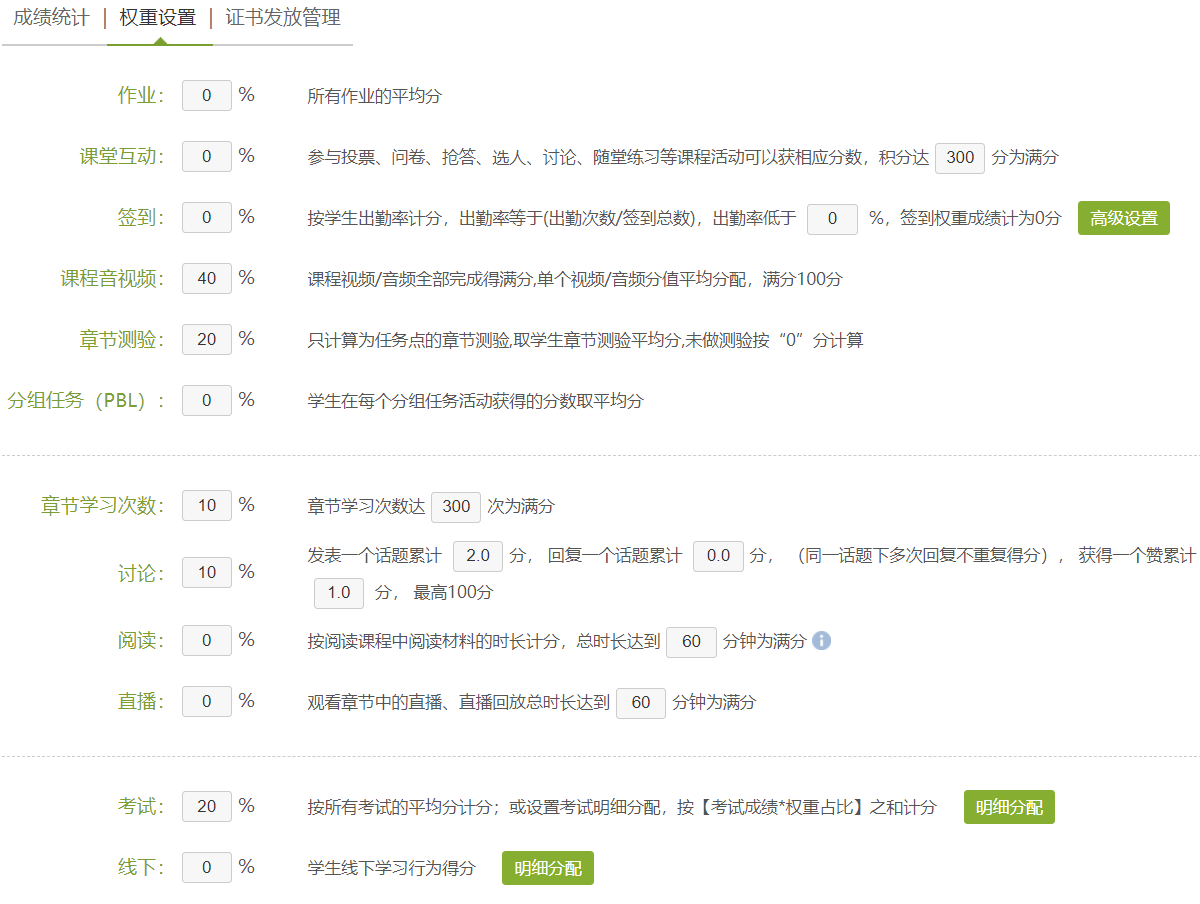Edit the 签到 weight percentage field

pyautogui.click(x=207, y=218)
